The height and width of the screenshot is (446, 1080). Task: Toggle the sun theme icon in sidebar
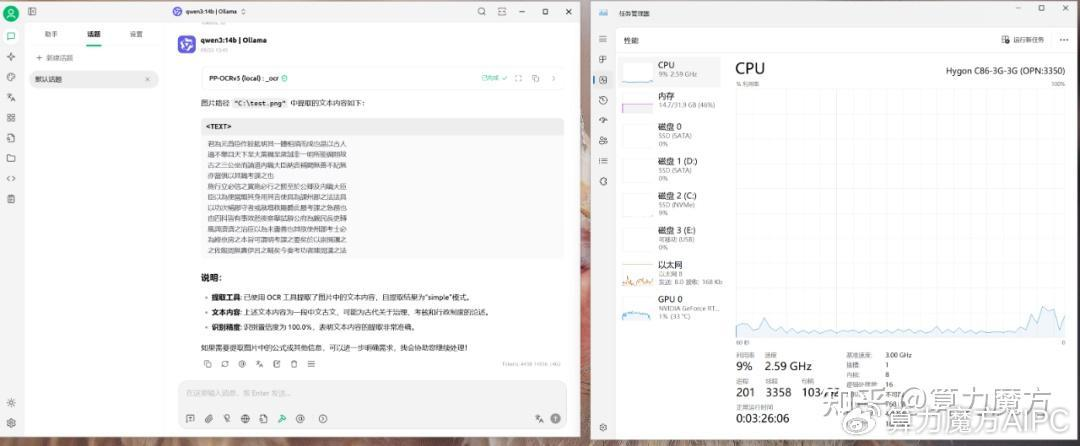click(x=11, y=403)
